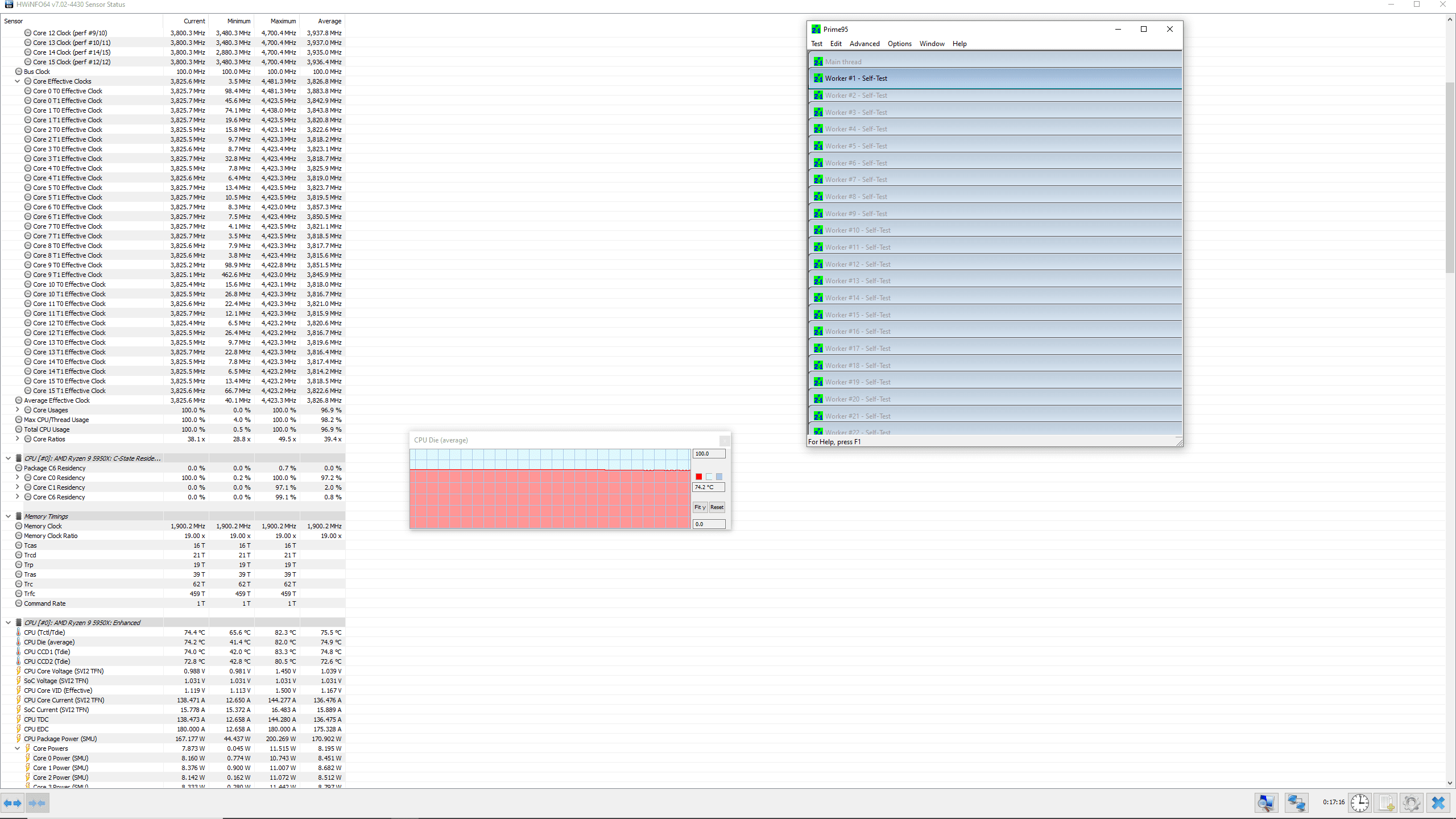1456x819 pixels.
Task: Close sensor window using the blue X icon
Action: pos(1438,803)
